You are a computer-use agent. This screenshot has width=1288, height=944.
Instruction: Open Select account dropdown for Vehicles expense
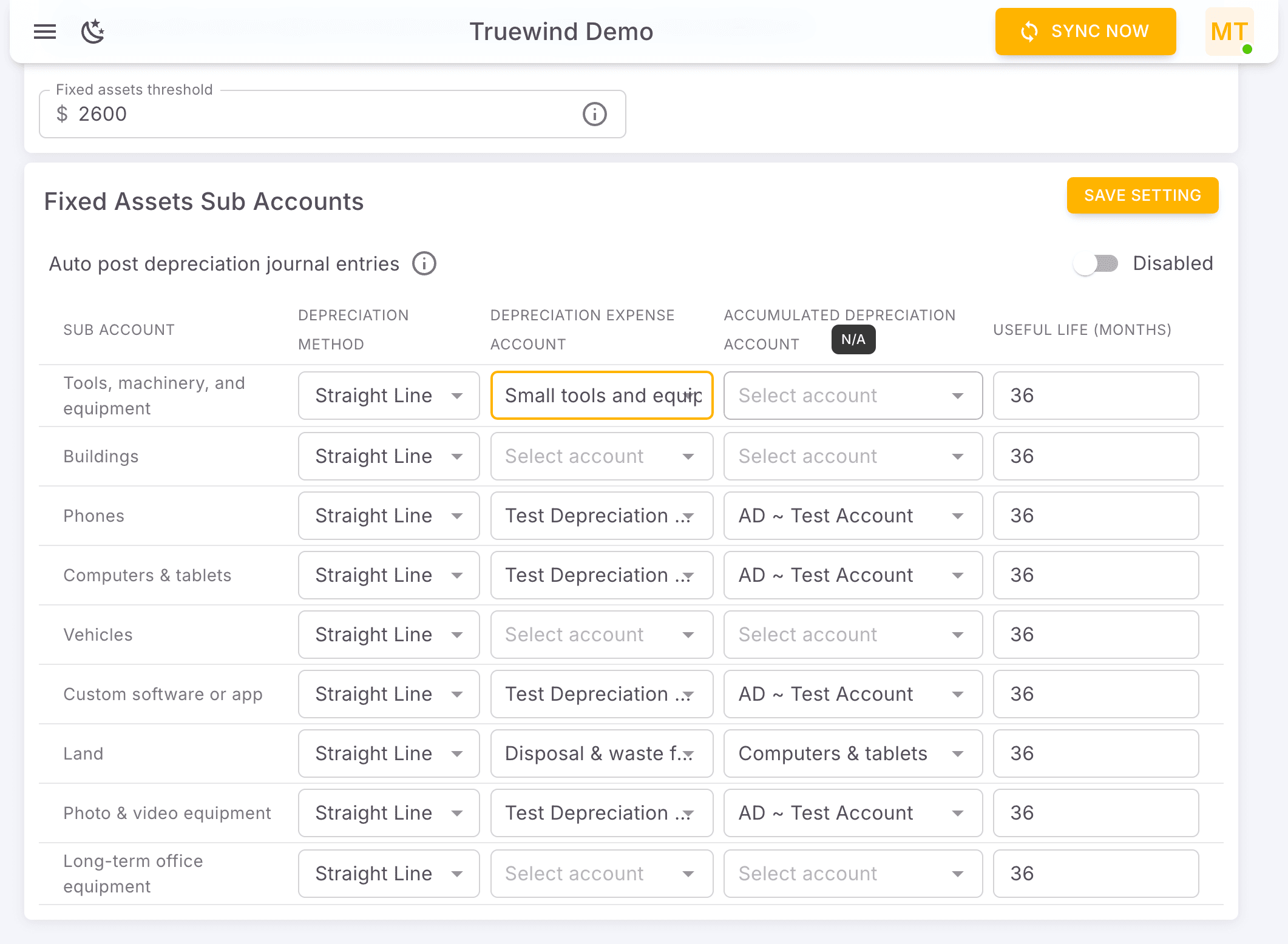601,634
